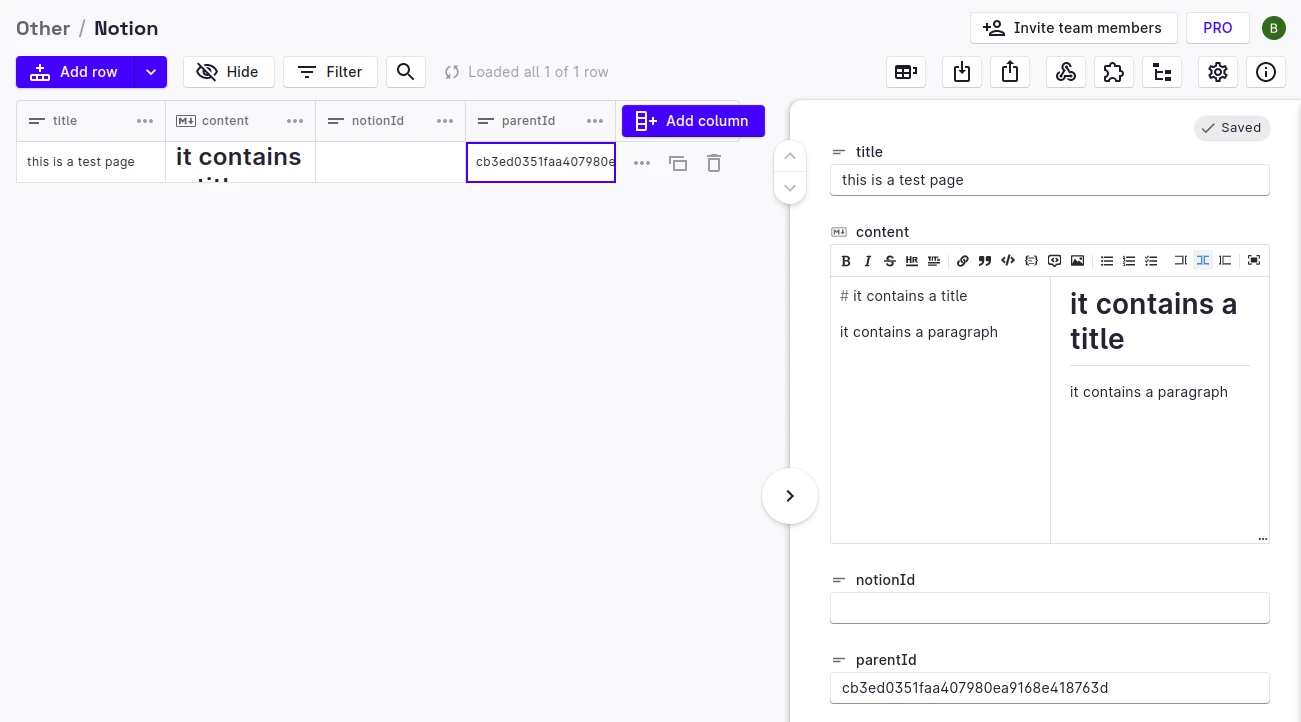This screenshot has height=722, width=1301.
Task: Go to previous row with up chevron
Action: [x=790, y=156]
